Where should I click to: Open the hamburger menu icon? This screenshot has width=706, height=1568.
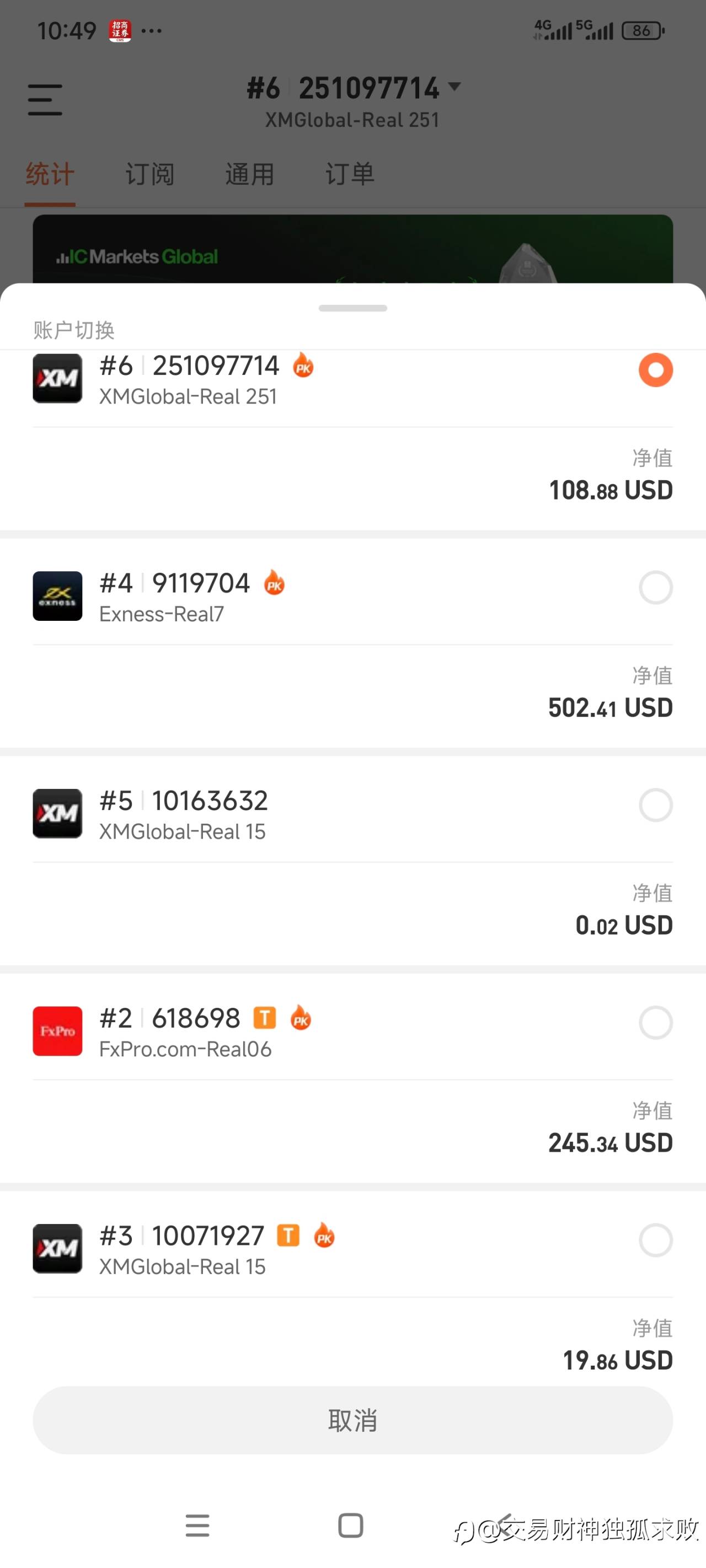point(45,100)
